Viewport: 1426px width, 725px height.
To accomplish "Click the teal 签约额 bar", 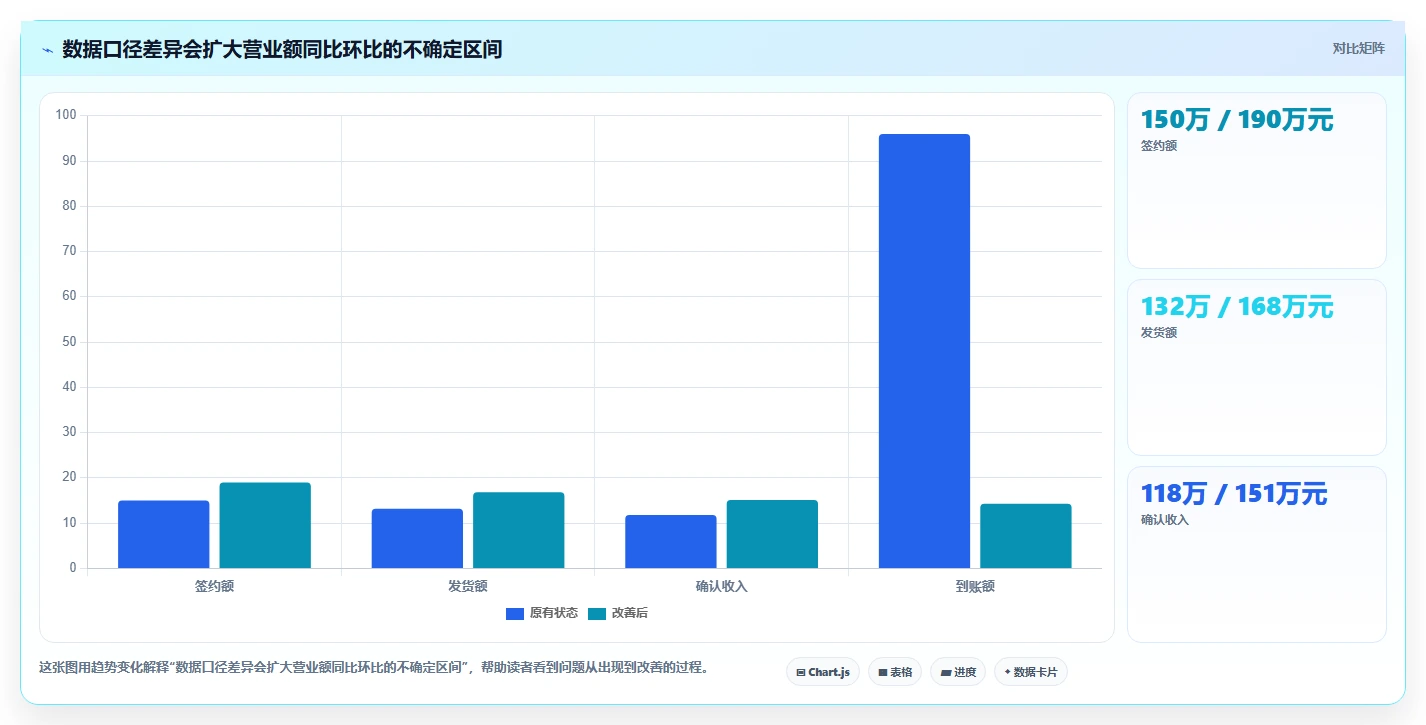I will tap(265, 525).
